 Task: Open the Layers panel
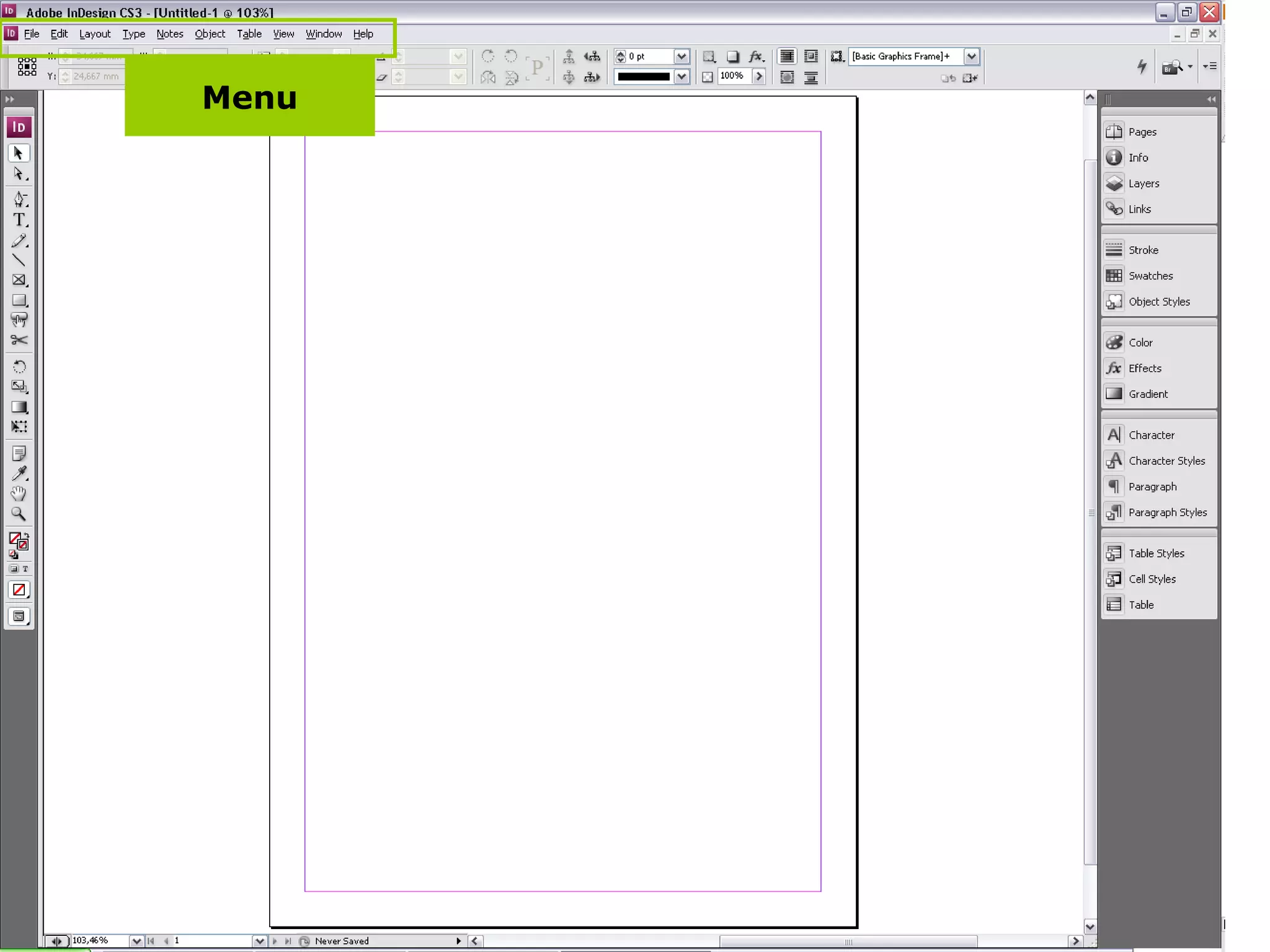1158,183
